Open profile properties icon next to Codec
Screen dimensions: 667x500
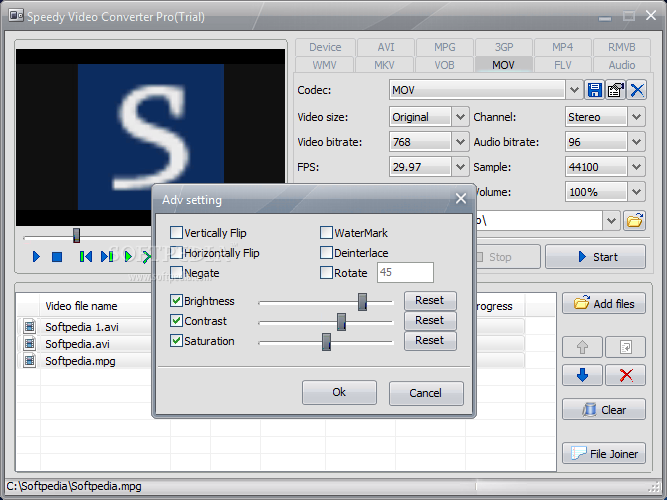pos(616,90)
